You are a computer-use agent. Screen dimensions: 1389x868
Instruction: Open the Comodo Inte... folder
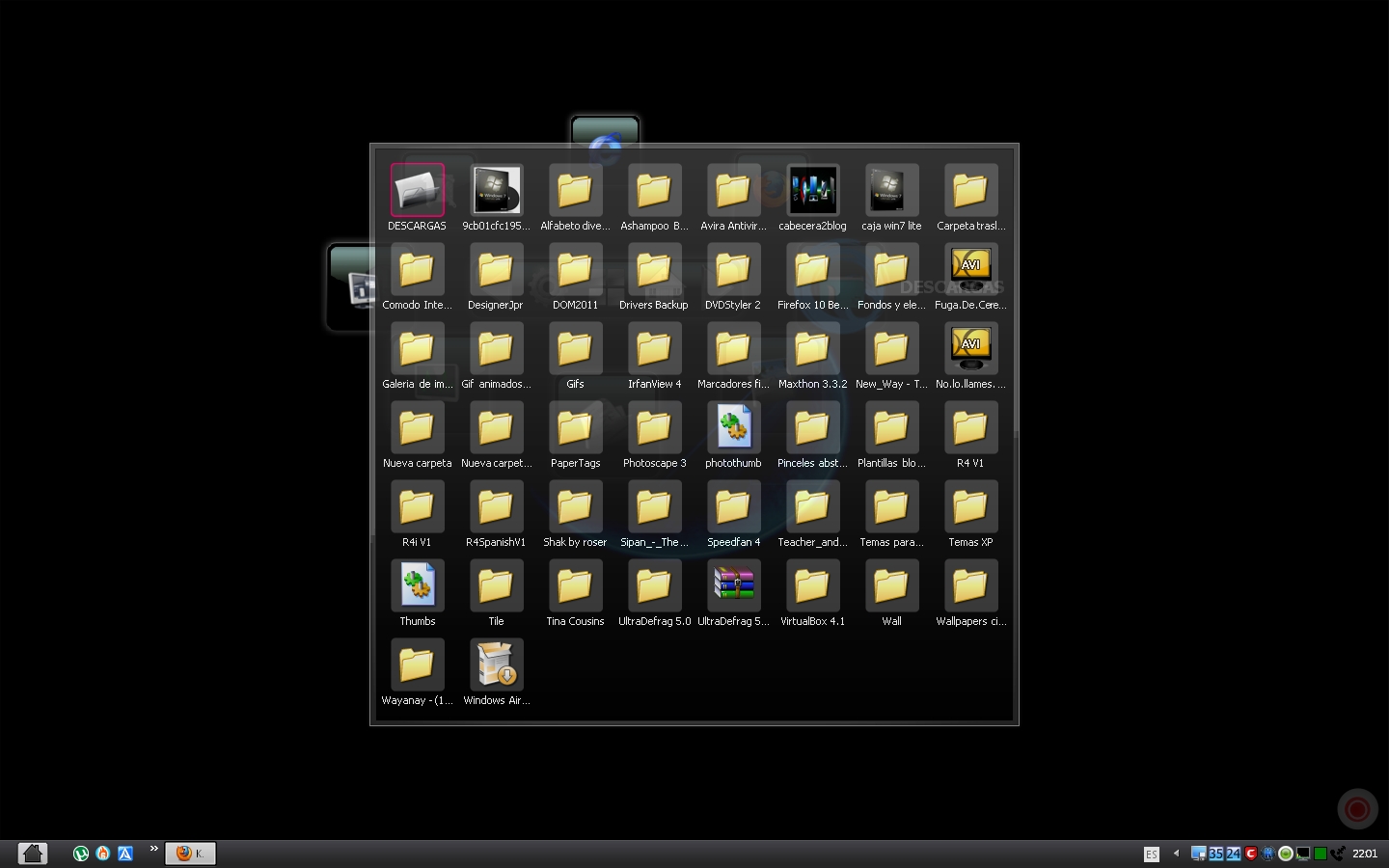pos(417,269)
